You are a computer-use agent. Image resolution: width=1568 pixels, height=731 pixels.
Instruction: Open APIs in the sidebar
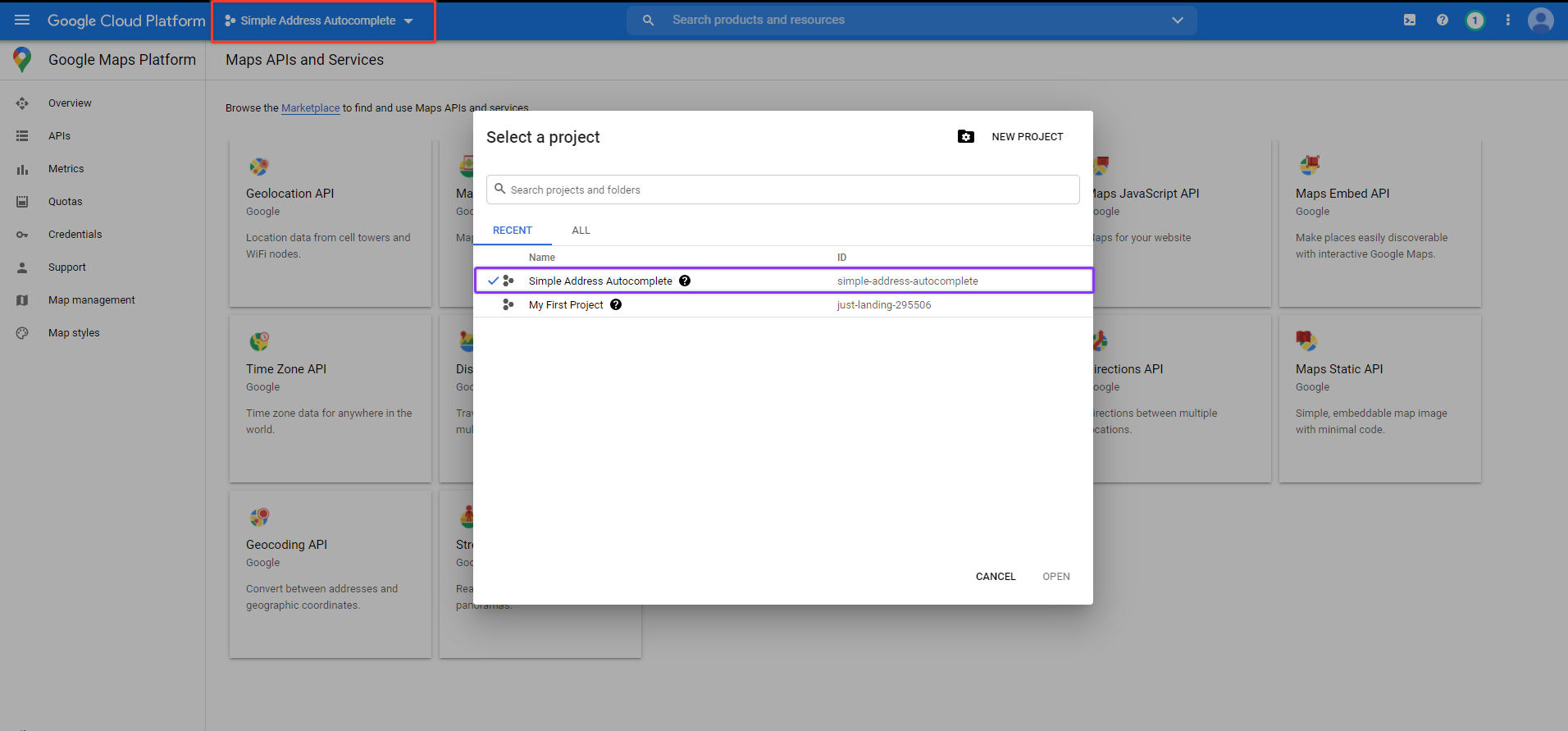[59, 136]
